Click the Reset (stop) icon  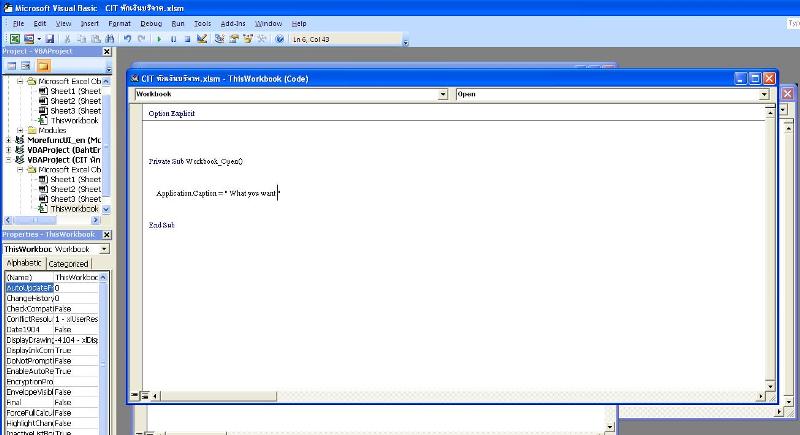pyautogui.click(x=187, y=39)
